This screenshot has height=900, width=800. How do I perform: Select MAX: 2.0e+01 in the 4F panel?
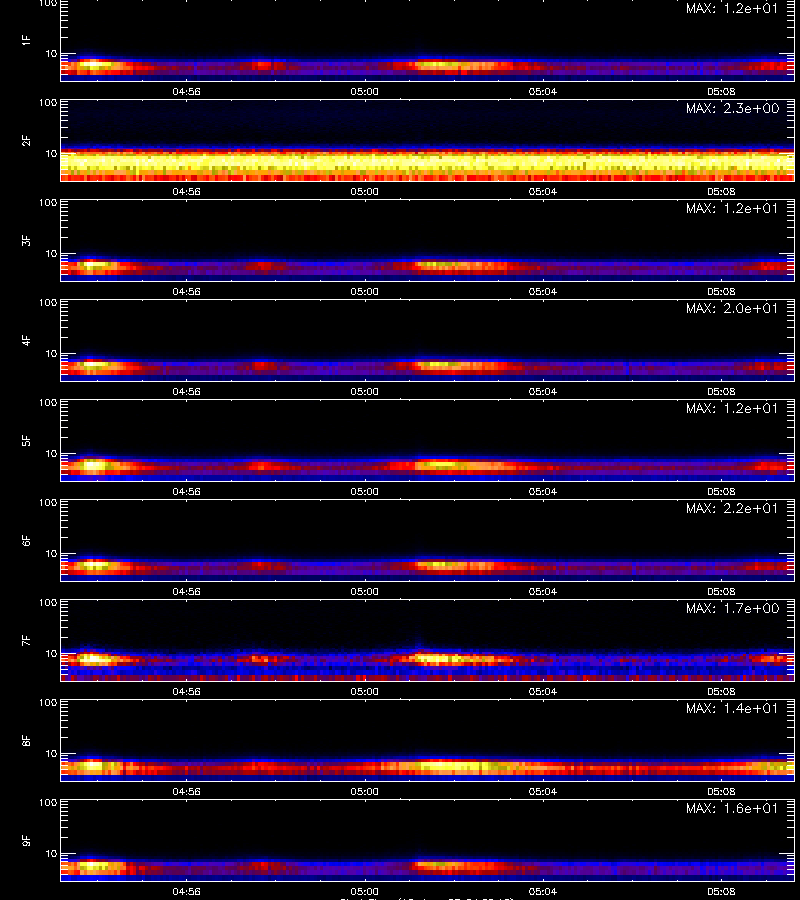[x=732, y=308]
